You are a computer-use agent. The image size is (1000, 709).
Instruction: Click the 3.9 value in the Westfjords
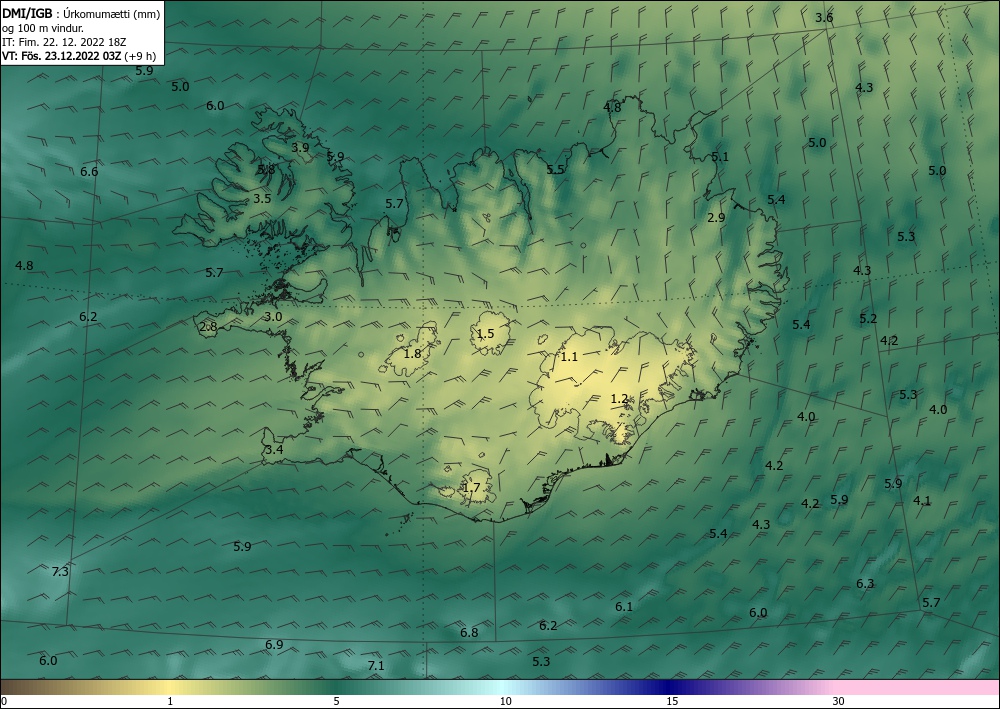coord(300,147)
